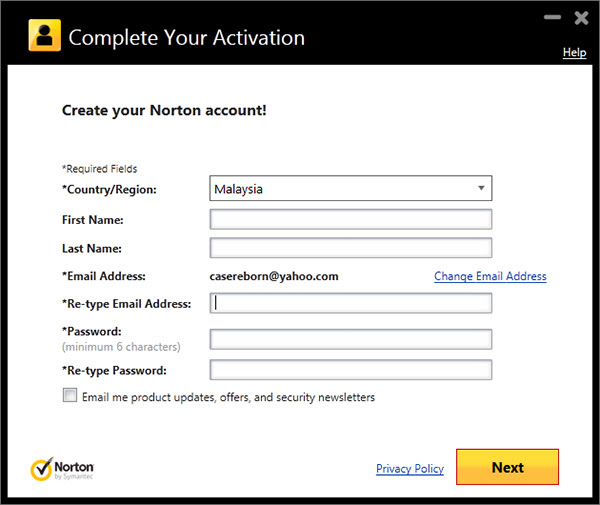Click the Last Name input field

pyautogui.click(x=351, y=248)
